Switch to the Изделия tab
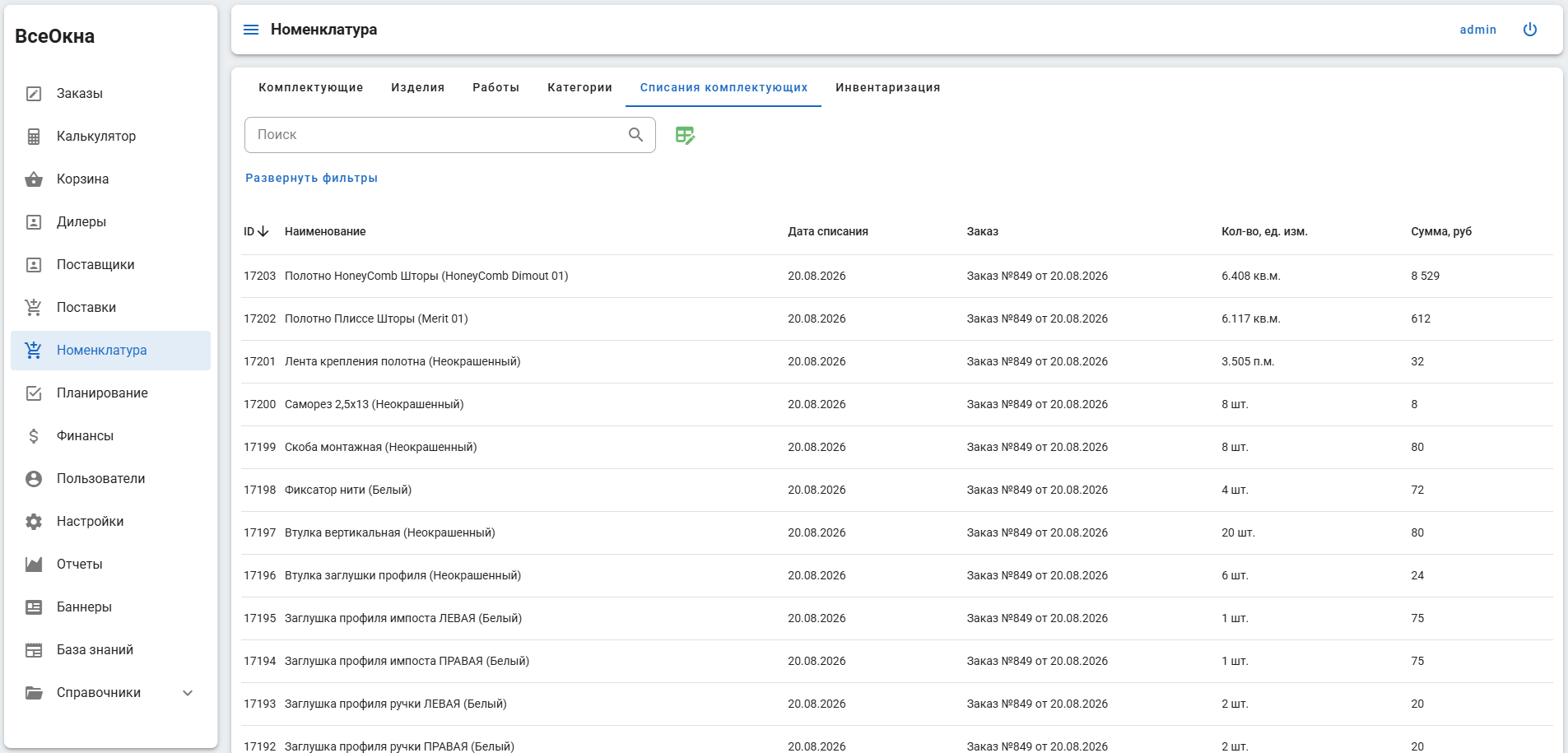The image size is (1568, 753). pyautogui.click(x=418, y=87)
